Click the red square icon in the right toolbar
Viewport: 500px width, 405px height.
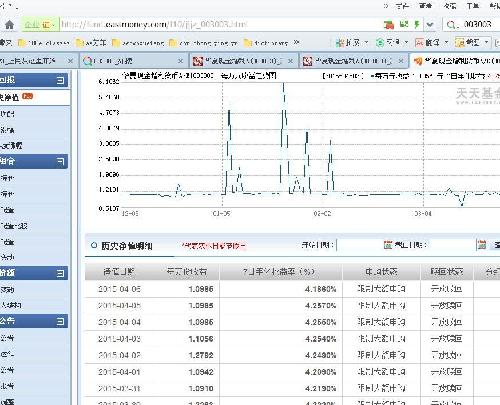coord(419,42)
